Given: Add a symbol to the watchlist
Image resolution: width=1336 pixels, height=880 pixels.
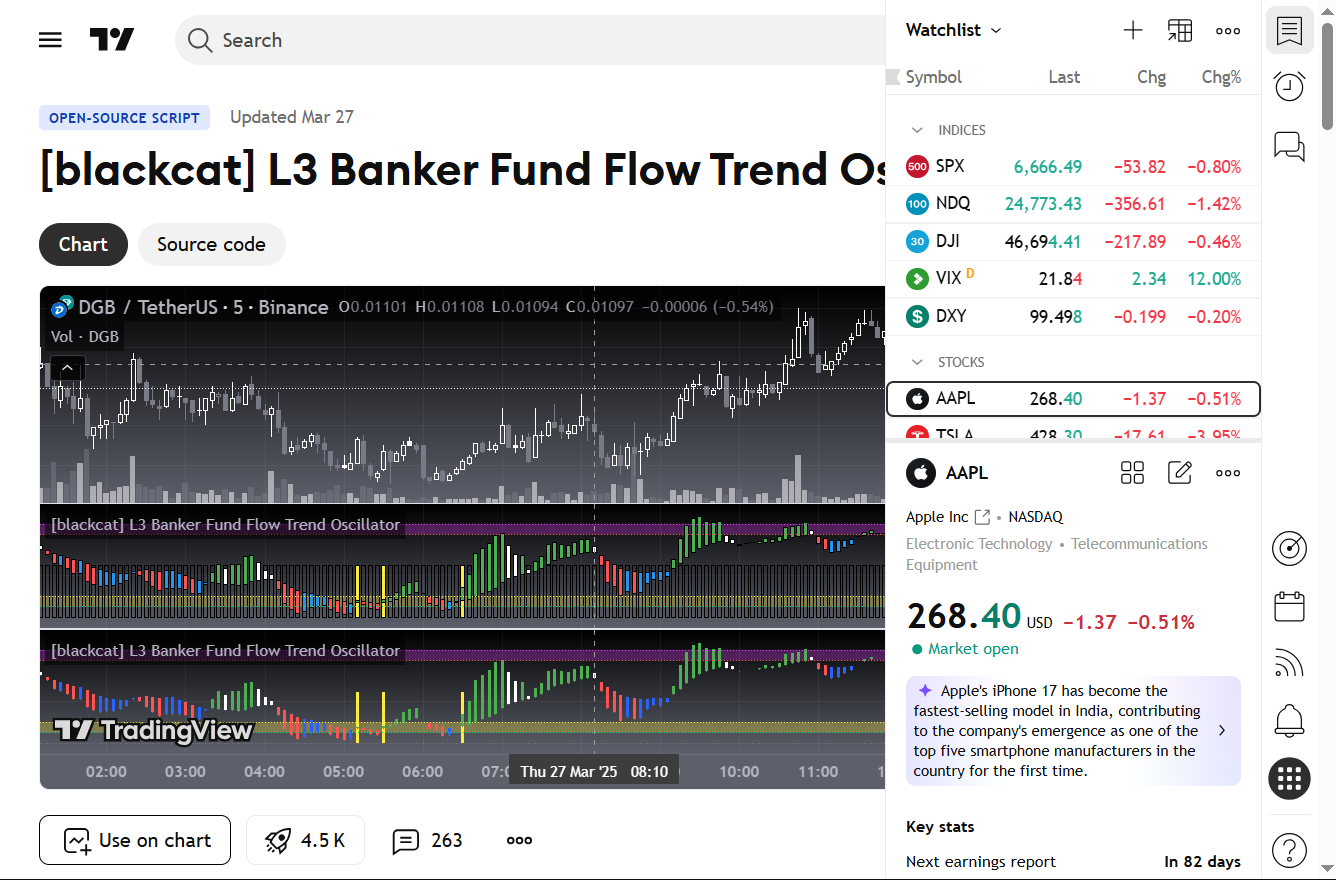Looking at the screenshot, I should tap(1132, 30).
